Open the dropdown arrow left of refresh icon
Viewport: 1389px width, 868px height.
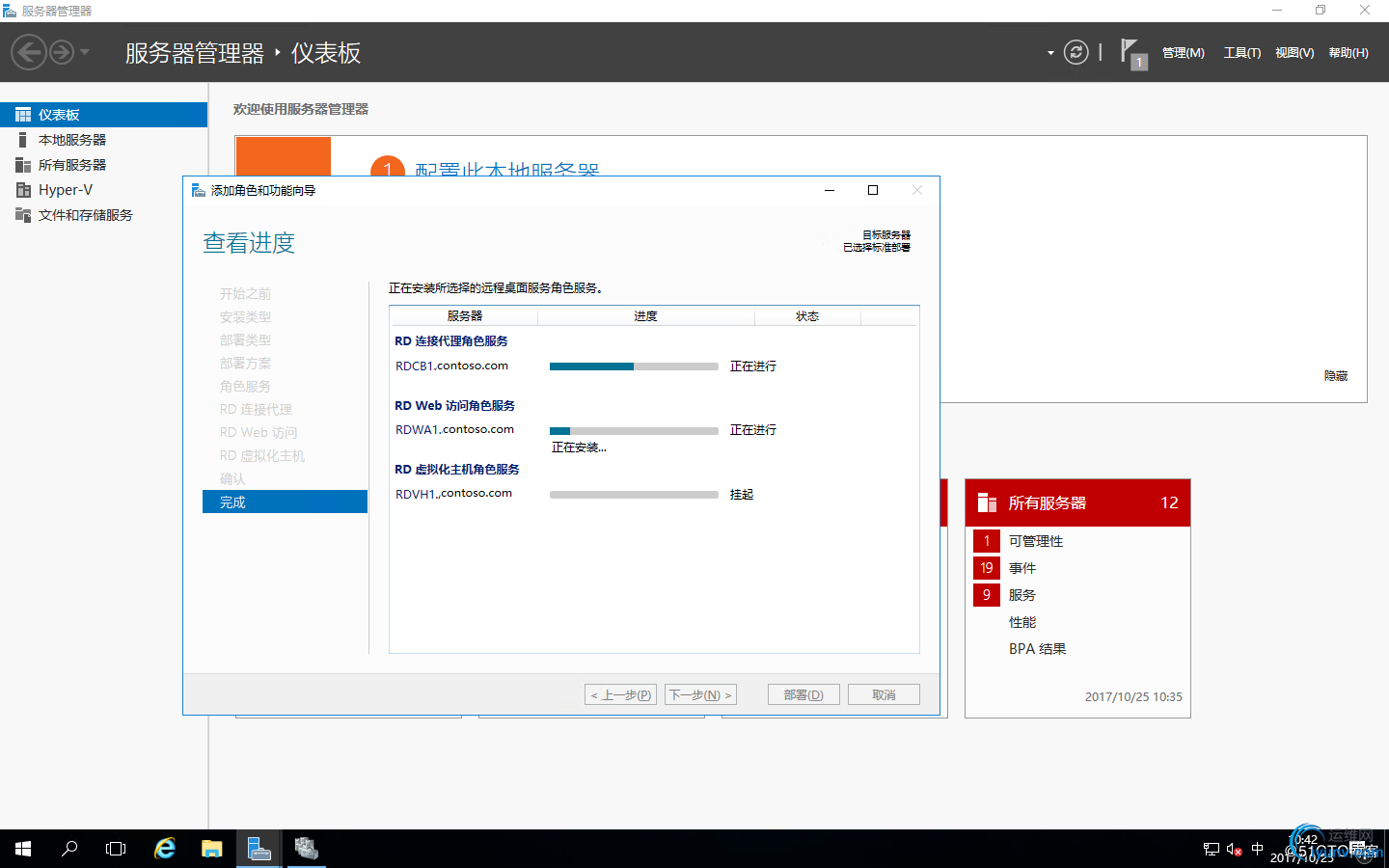[1050, 53]
